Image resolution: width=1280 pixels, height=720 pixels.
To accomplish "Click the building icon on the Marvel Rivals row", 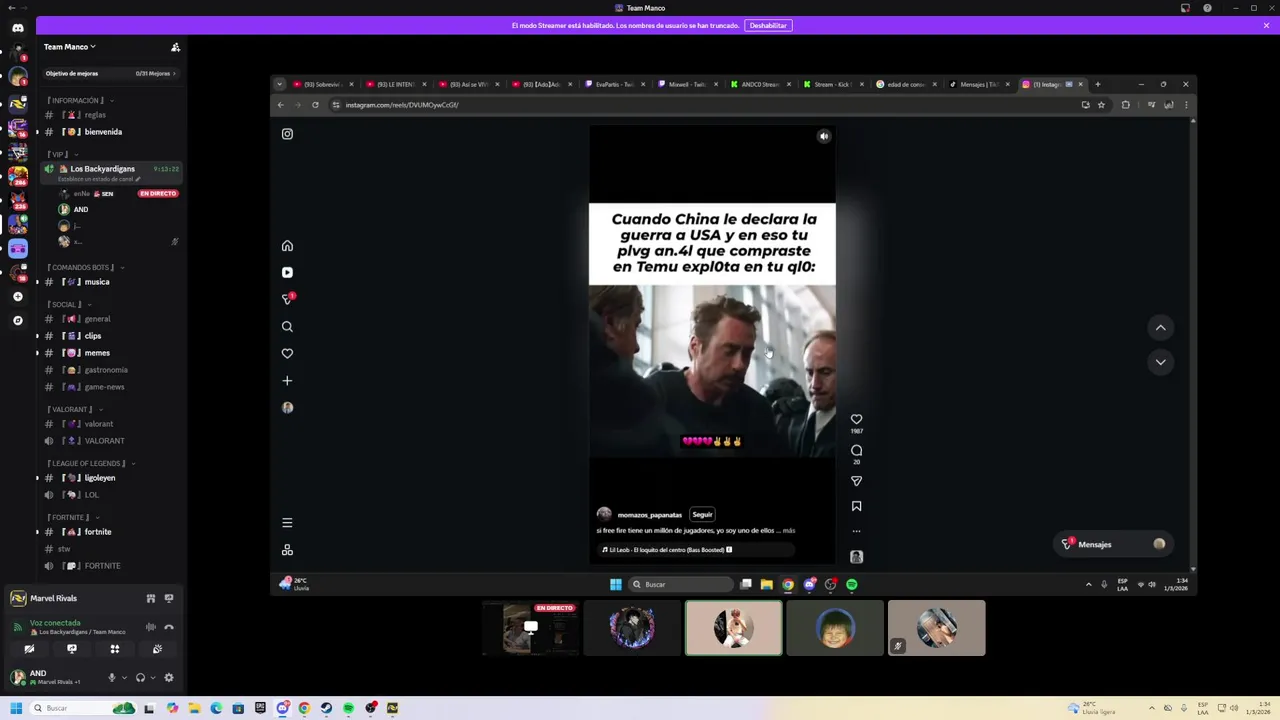I will pyautogui.click(x=151, y=598).
